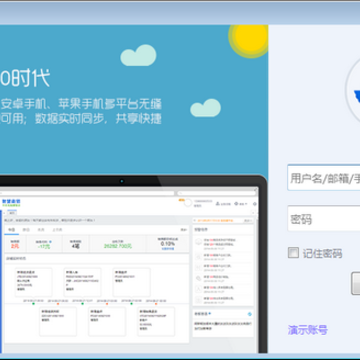Viewport: 360px width, 360px height.
Task: Open the 演示账号 demo account link
Action: click(x=308, y=330)
